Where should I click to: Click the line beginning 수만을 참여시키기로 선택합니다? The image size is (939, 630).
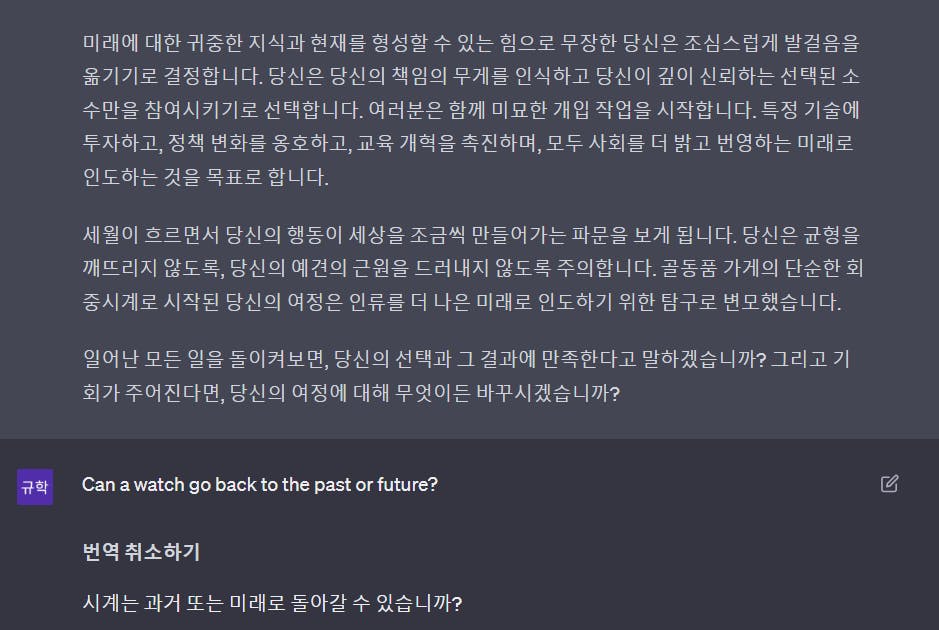pos(471,110)
